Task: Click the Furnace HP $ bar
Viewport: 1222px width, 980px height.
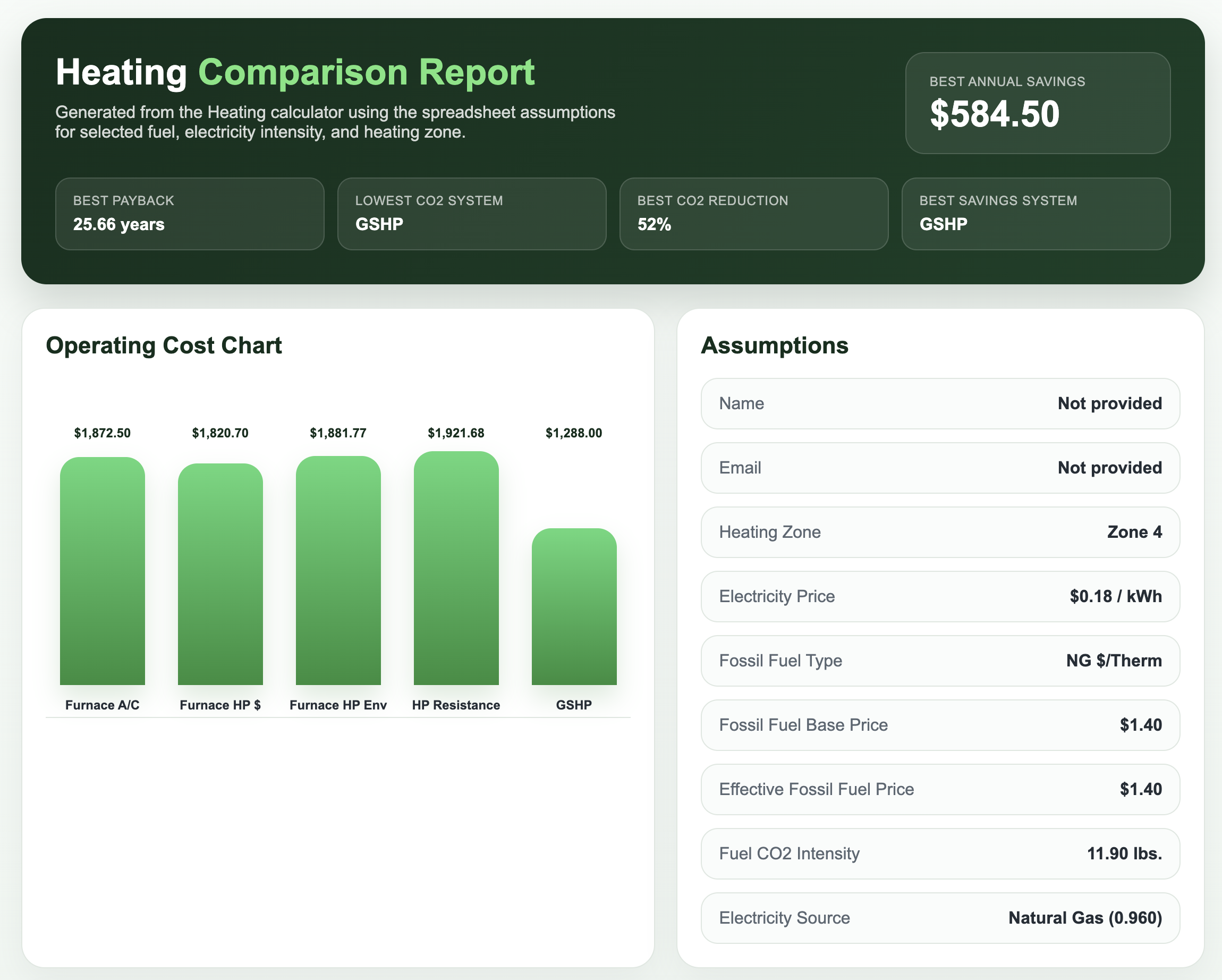Action: 220,574
